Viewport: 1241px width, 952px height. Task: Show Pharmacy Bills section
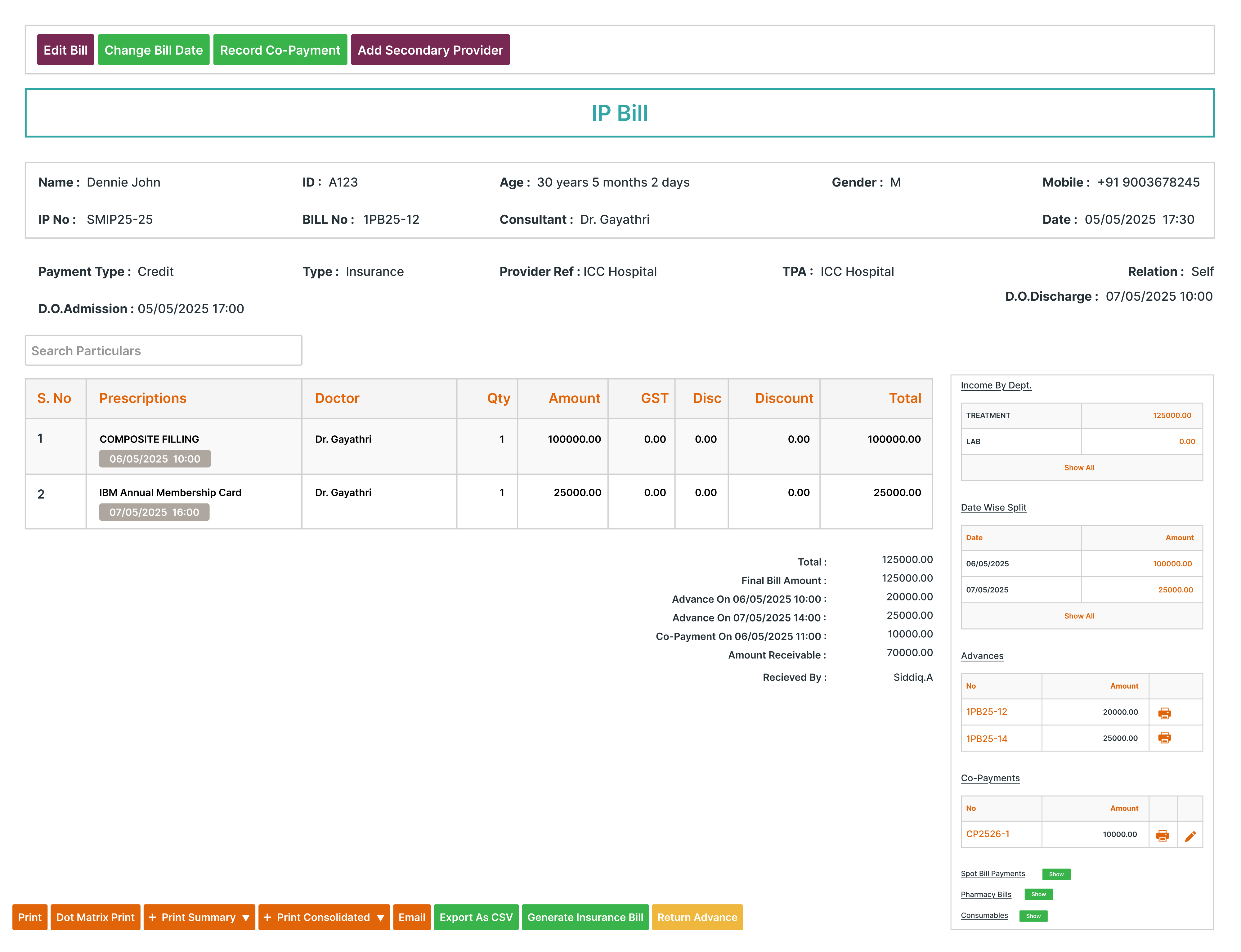(1038, 894)
